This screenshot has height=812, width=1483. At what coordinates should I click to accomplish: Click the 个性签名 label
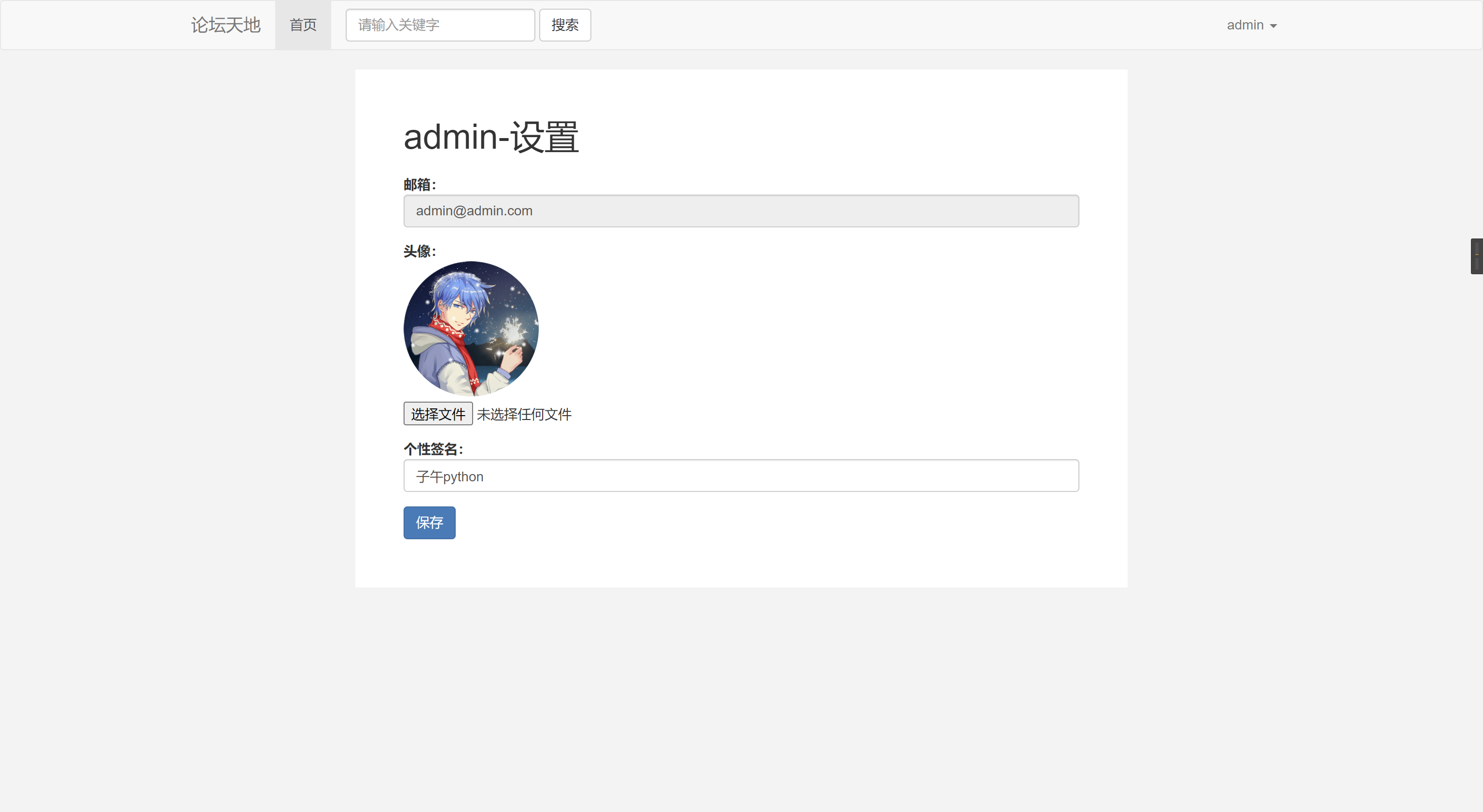tap(433, 448)
